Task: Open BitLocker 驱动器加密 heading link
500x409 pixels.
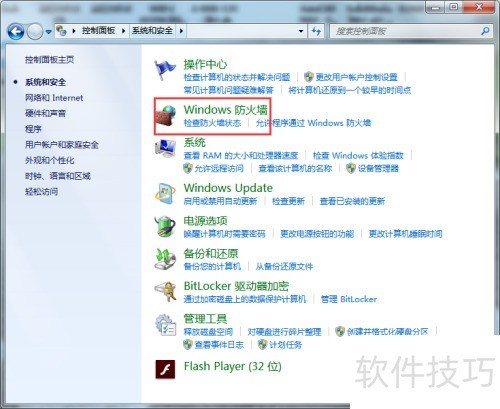Action: point(236,286)
